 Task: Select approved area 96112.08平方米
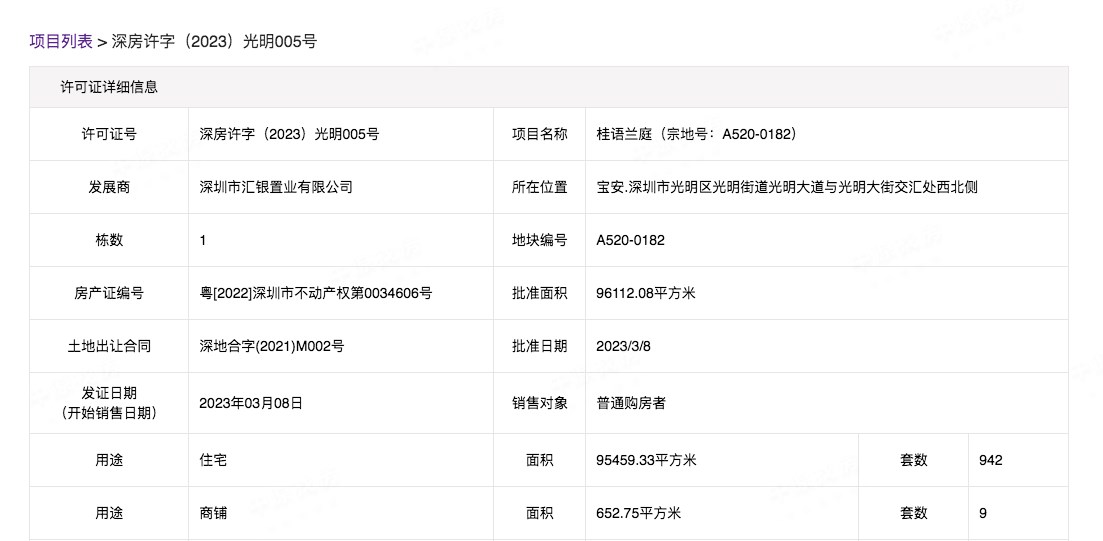point(646,293)
